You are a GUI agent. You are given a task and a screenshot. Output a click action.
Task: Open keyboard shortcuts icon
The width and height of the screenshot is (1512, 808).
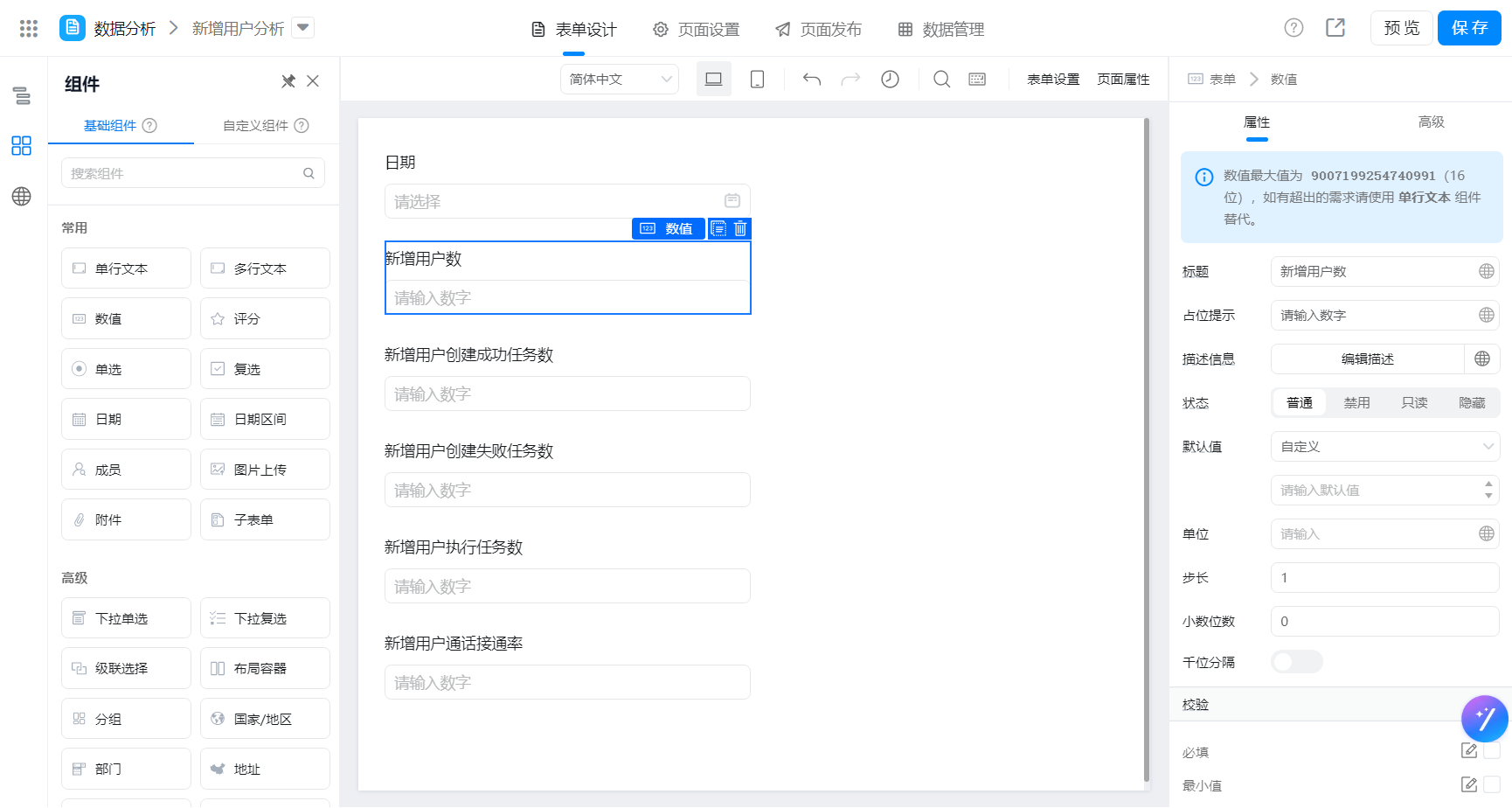[977, 80]
